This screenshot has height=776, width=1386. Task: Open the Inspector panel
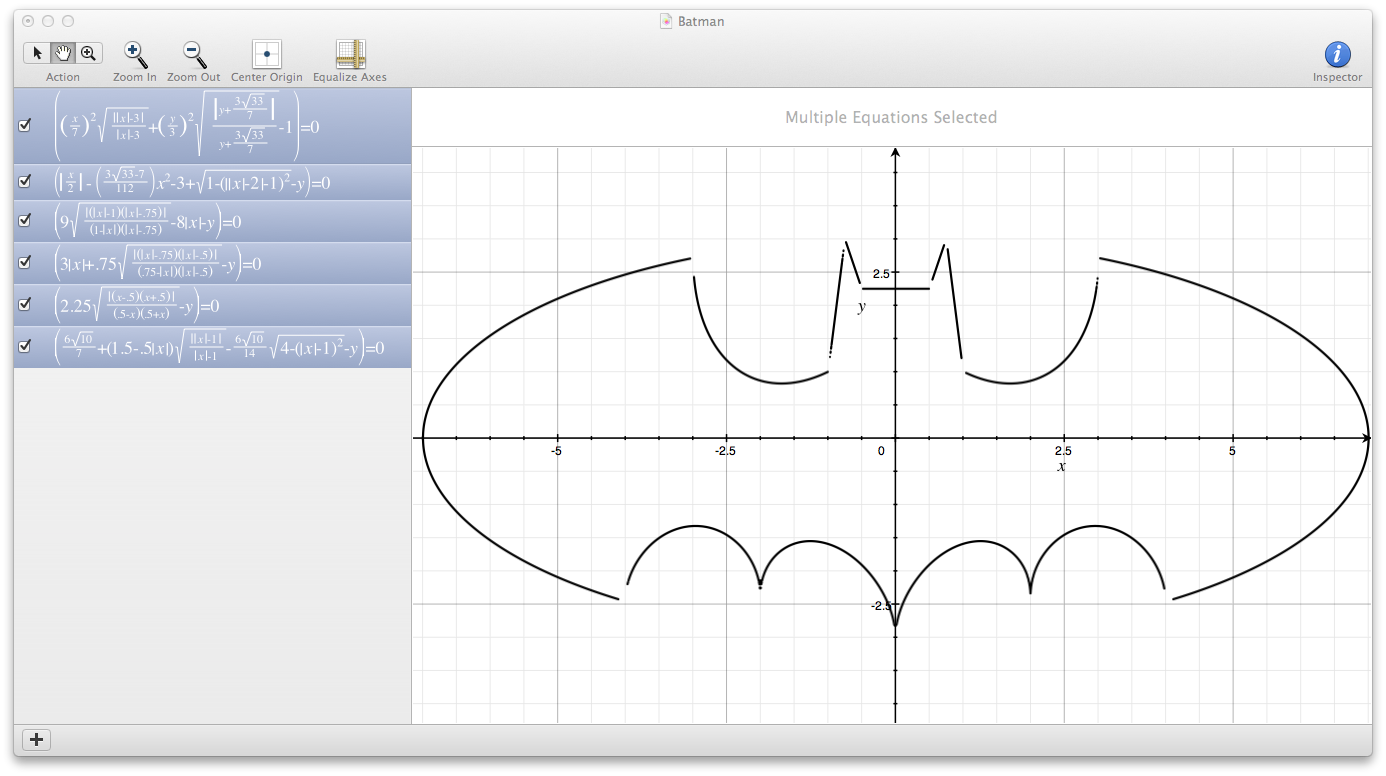click(x=1337, y=52)
